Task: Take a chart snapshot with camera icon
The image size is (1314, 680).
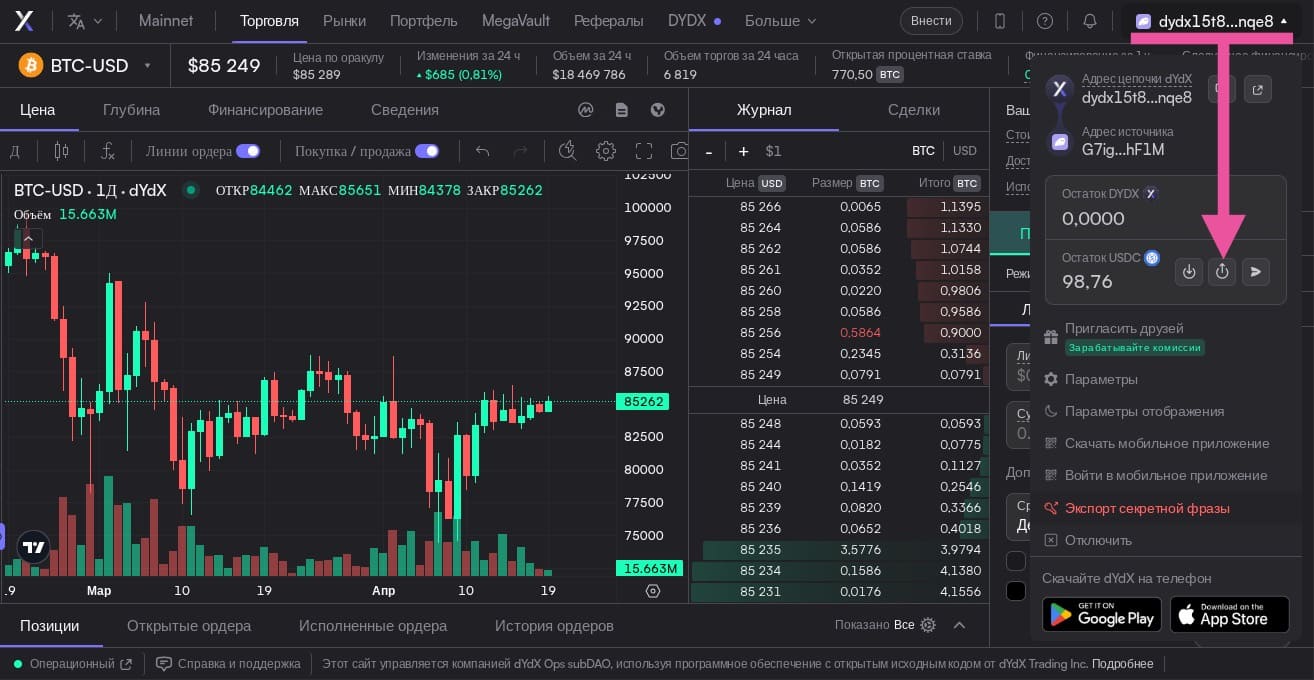Action: tap(680, 151)
